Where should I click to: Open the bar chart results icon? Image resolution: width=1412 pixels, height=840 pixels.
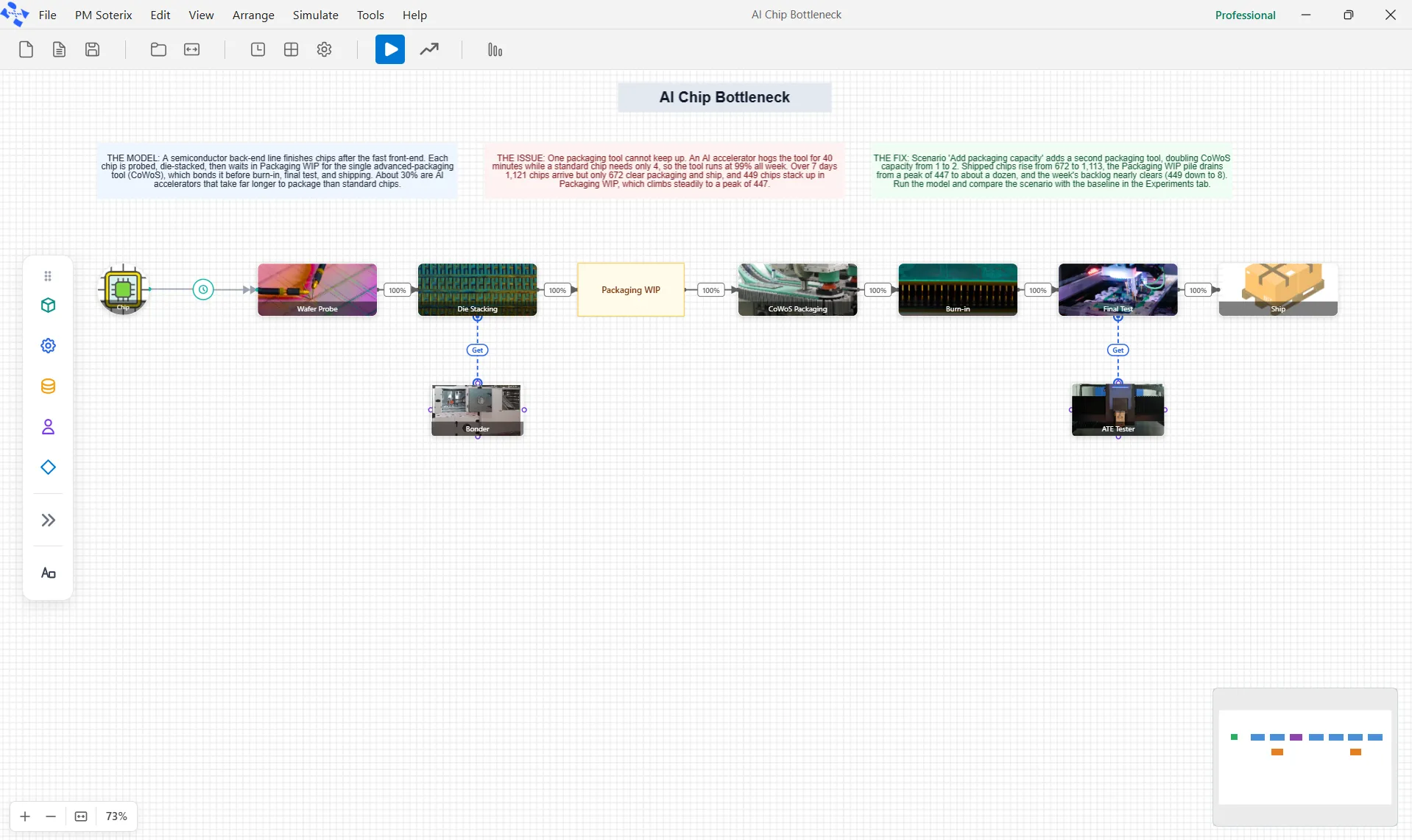pyautogui.click(x=495, y=49)
